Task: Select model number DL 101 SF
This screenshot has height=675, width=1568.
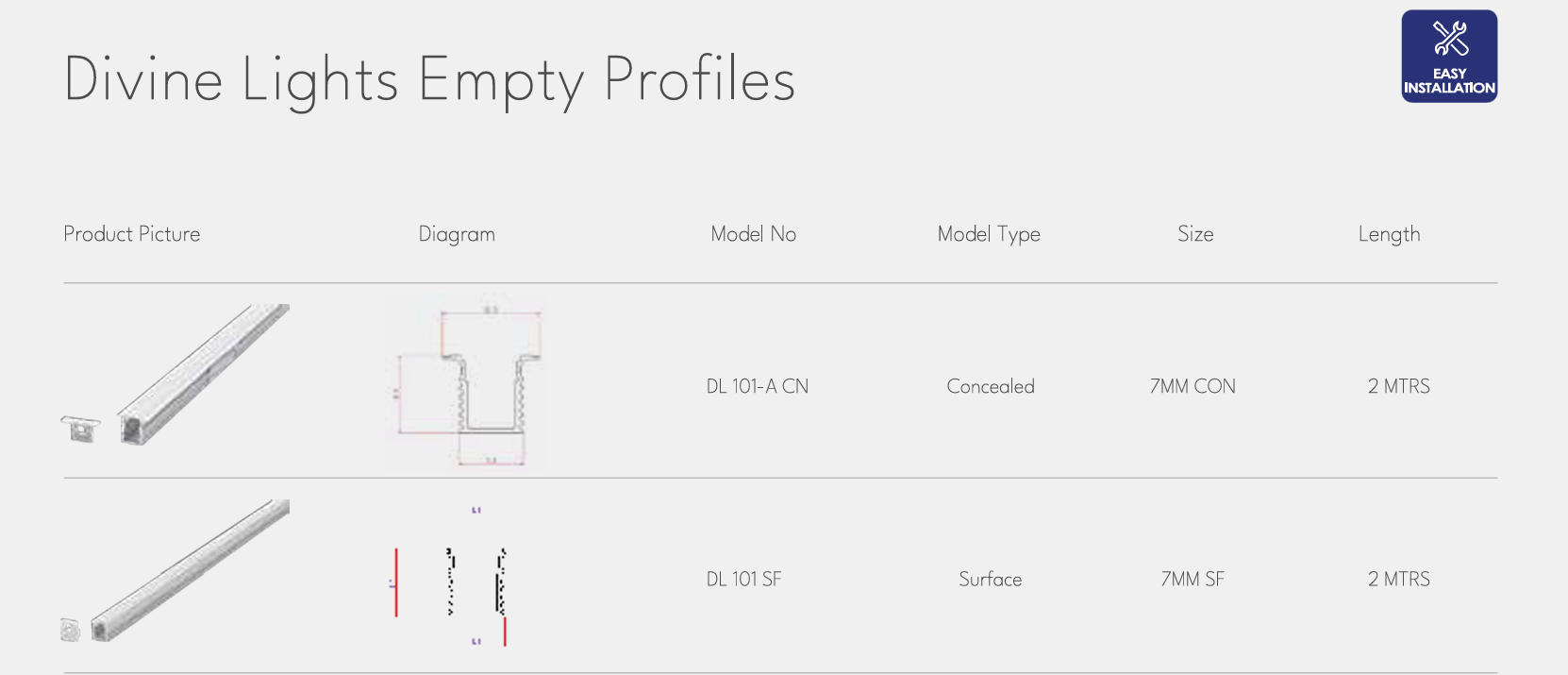Action: coord(743,579)
